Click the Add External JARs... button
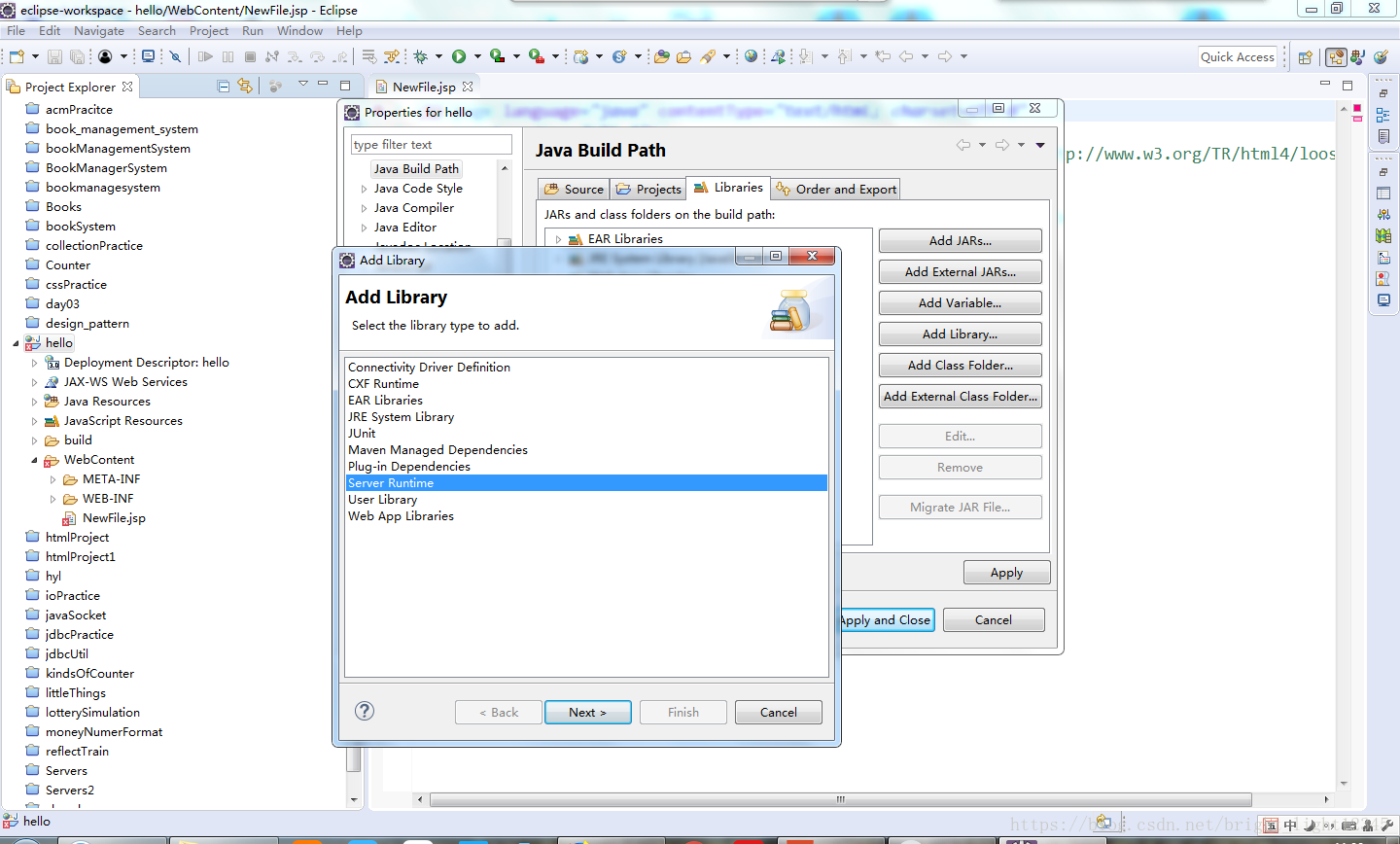 point(961,272)
